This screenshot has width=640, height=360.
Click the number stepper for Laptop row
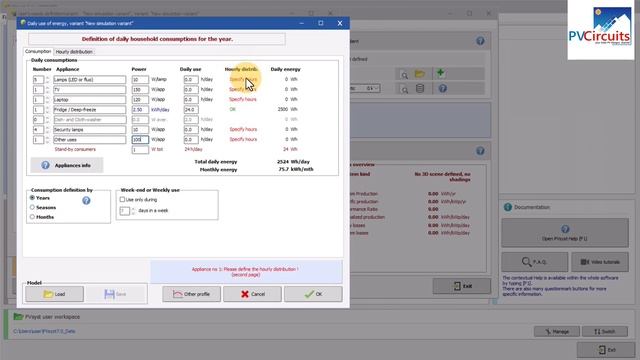point(47,100)
